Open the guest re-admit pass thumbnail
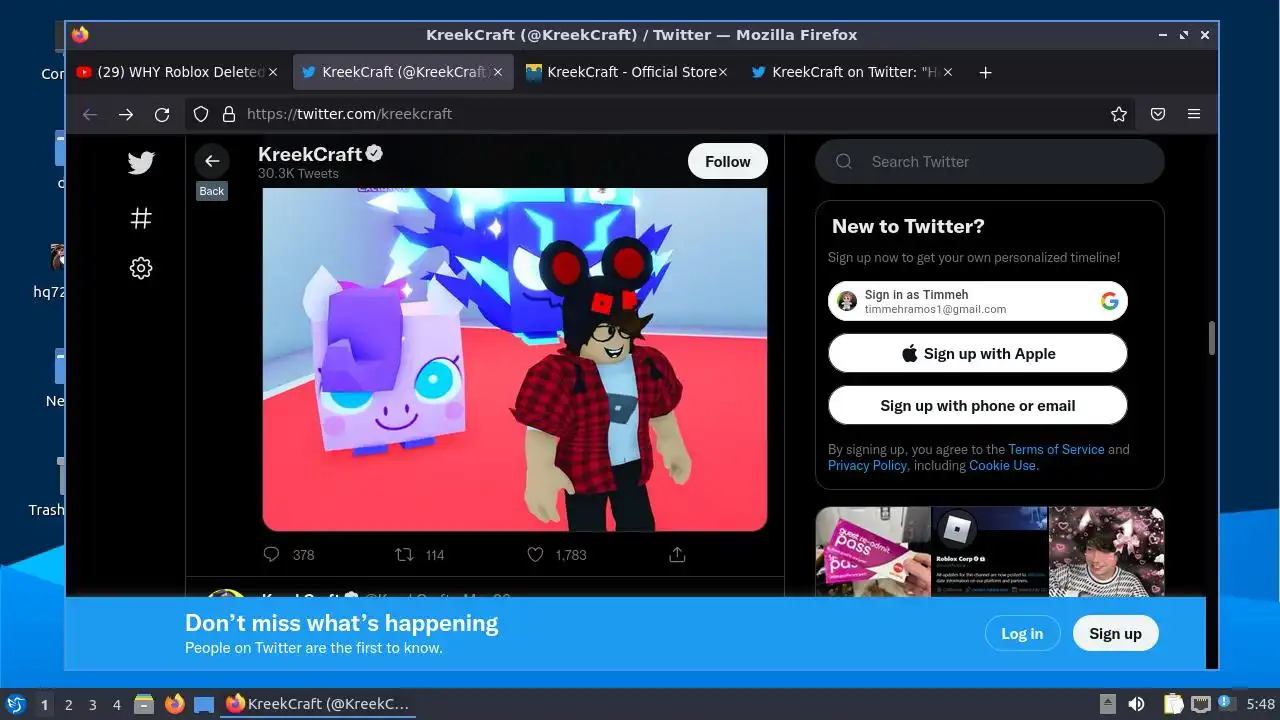 [x=873, y=551]
